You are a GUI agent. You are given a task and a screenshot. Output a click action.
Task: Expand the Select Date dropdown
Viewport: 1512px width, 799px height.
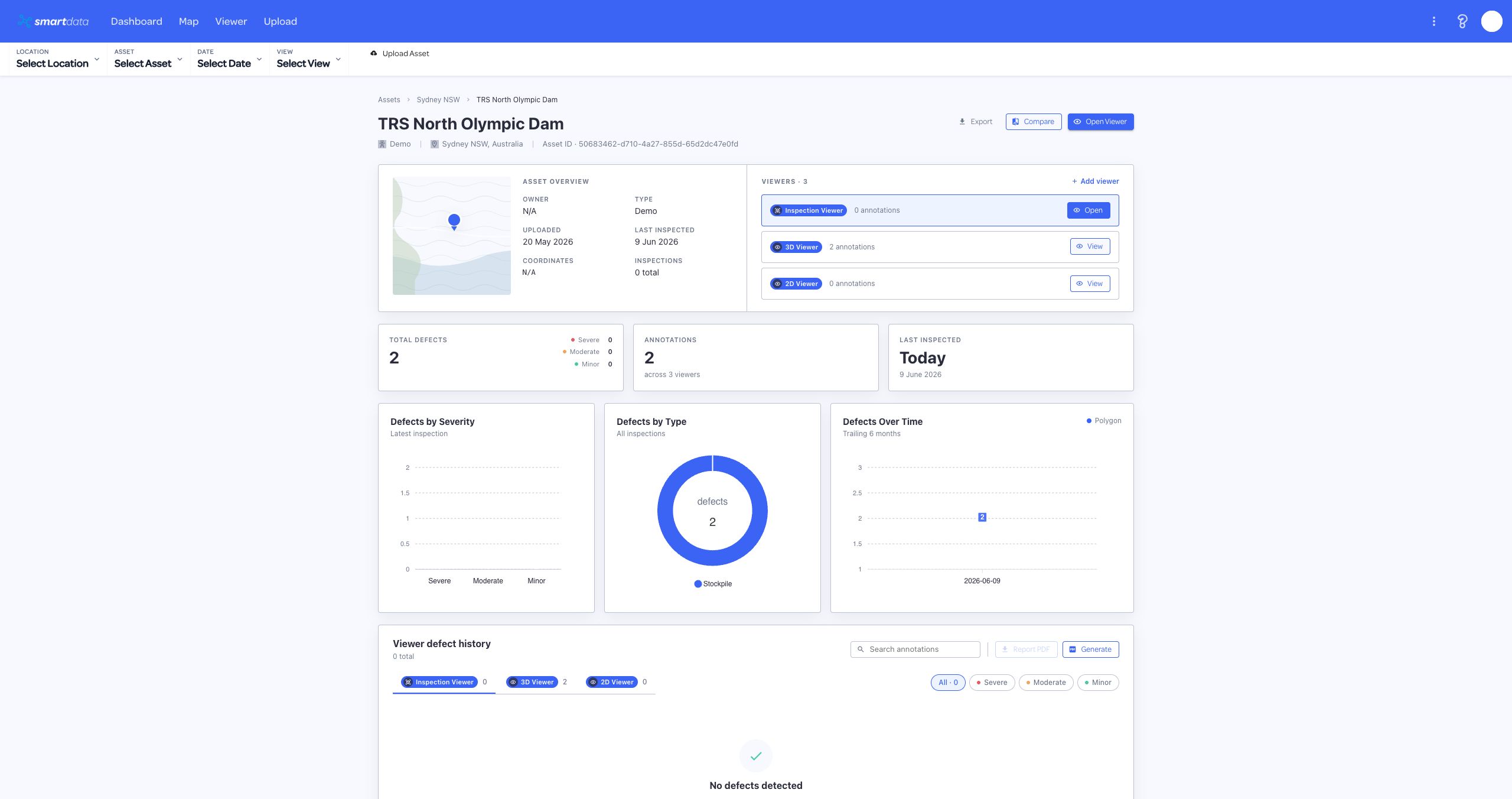pos(229,59)
